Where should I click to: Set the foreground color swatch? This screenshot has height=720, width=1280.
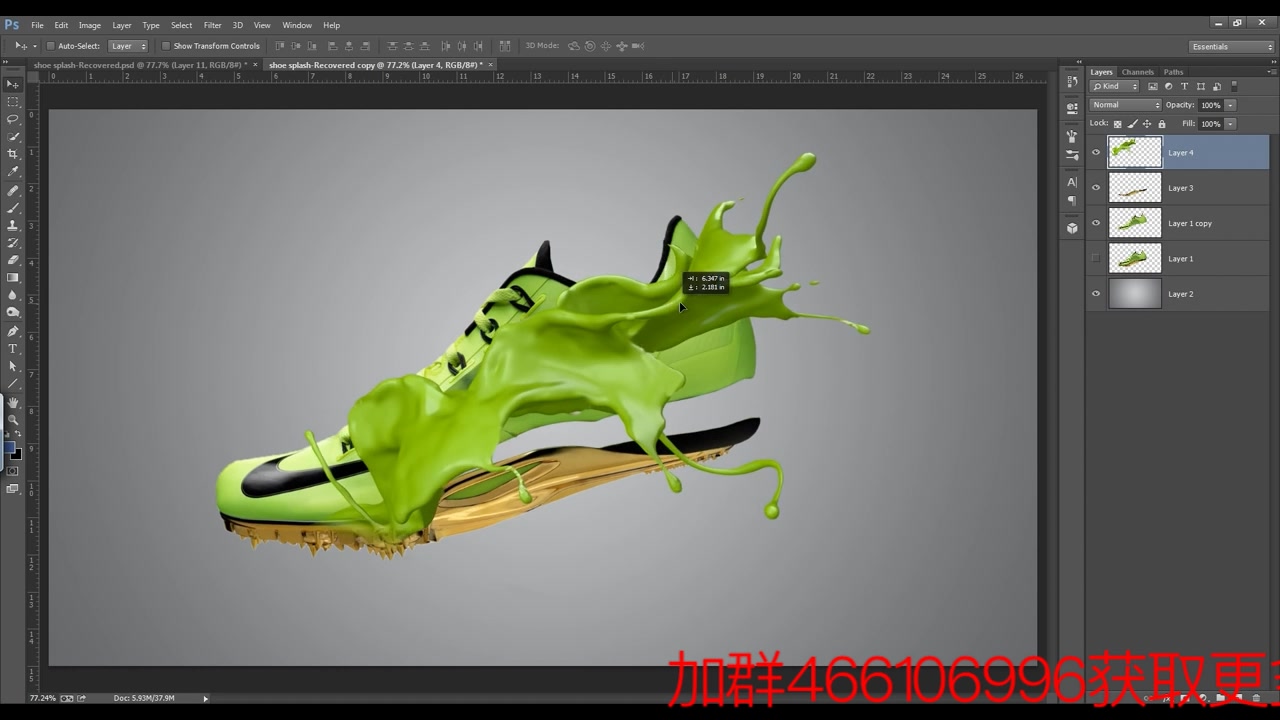coord(9,448)
